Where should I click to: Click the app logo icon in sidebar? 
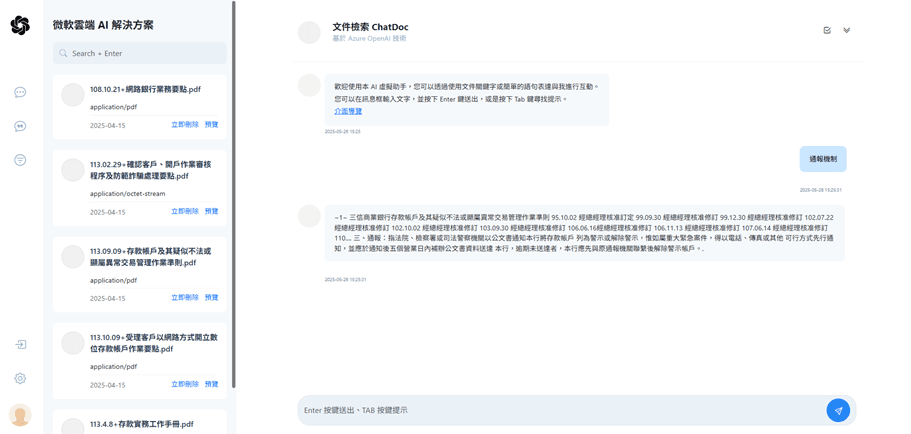click(x=20, y=25)
